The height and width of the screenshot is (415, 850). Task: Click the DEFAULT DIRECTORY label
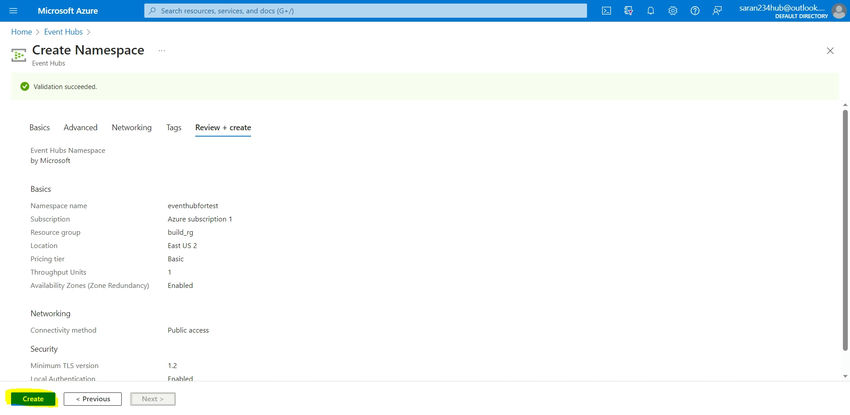pos(802,16)
